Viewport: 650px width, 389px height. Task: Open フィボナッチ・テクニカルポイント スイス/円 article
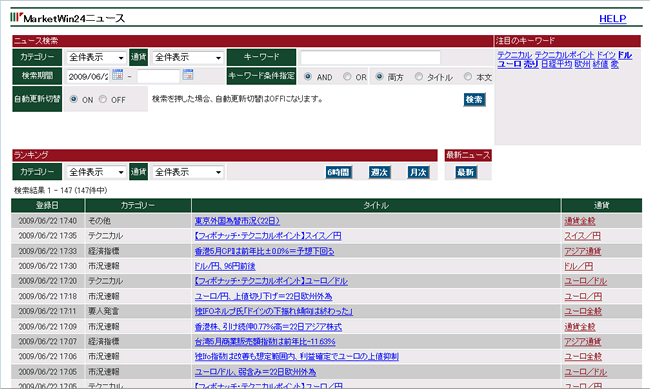268,236
